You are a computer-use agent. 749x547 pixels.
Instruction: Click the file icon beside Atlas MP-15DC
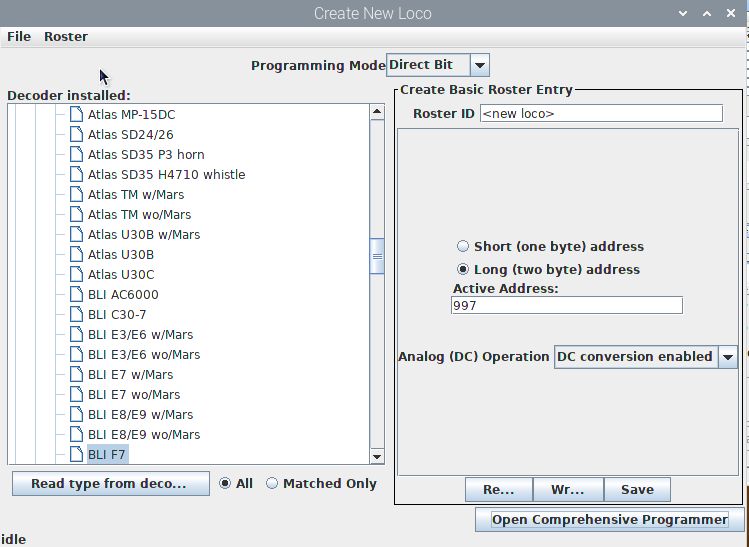point(76,115)
